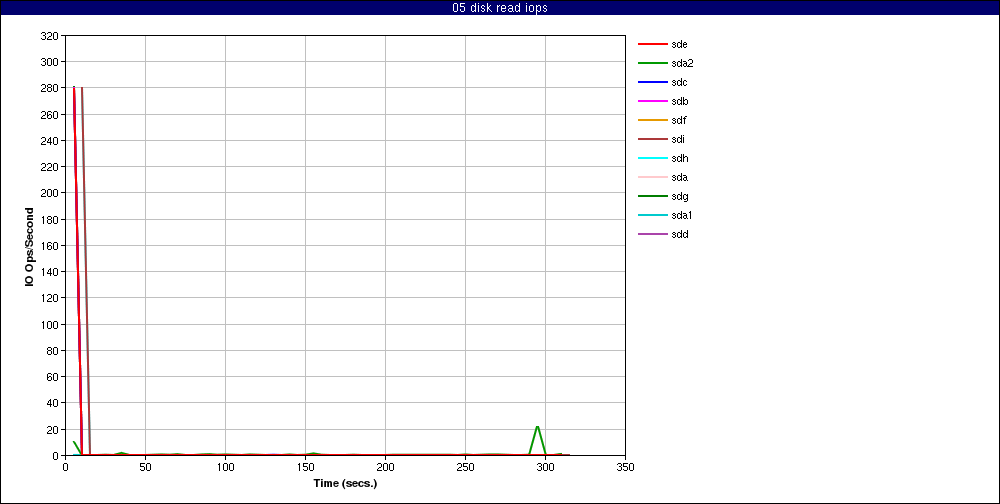Click the 'Time (secs.)' axis label

tap(345, 484)
